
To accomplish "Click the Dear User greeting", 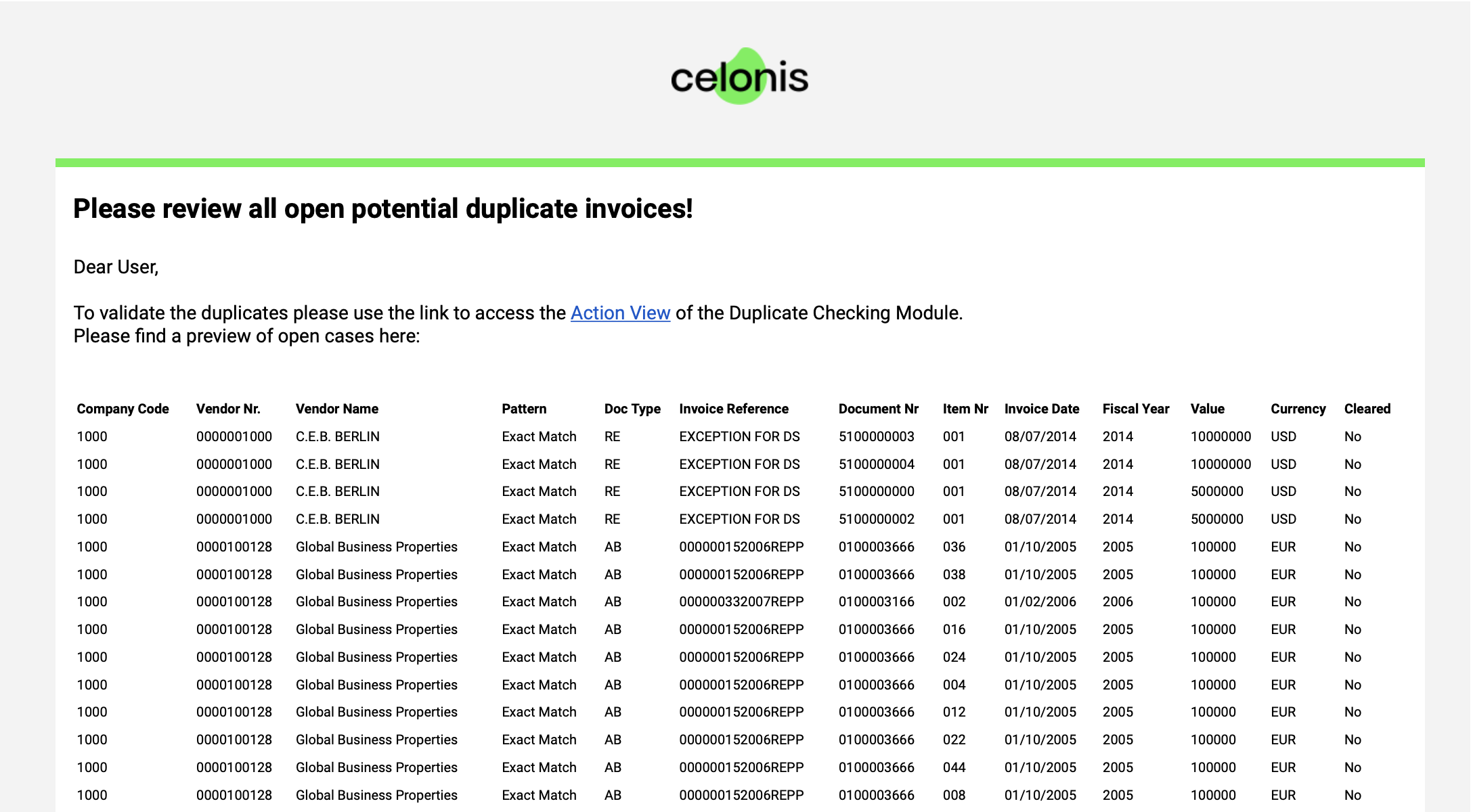I will click(116, 267).
